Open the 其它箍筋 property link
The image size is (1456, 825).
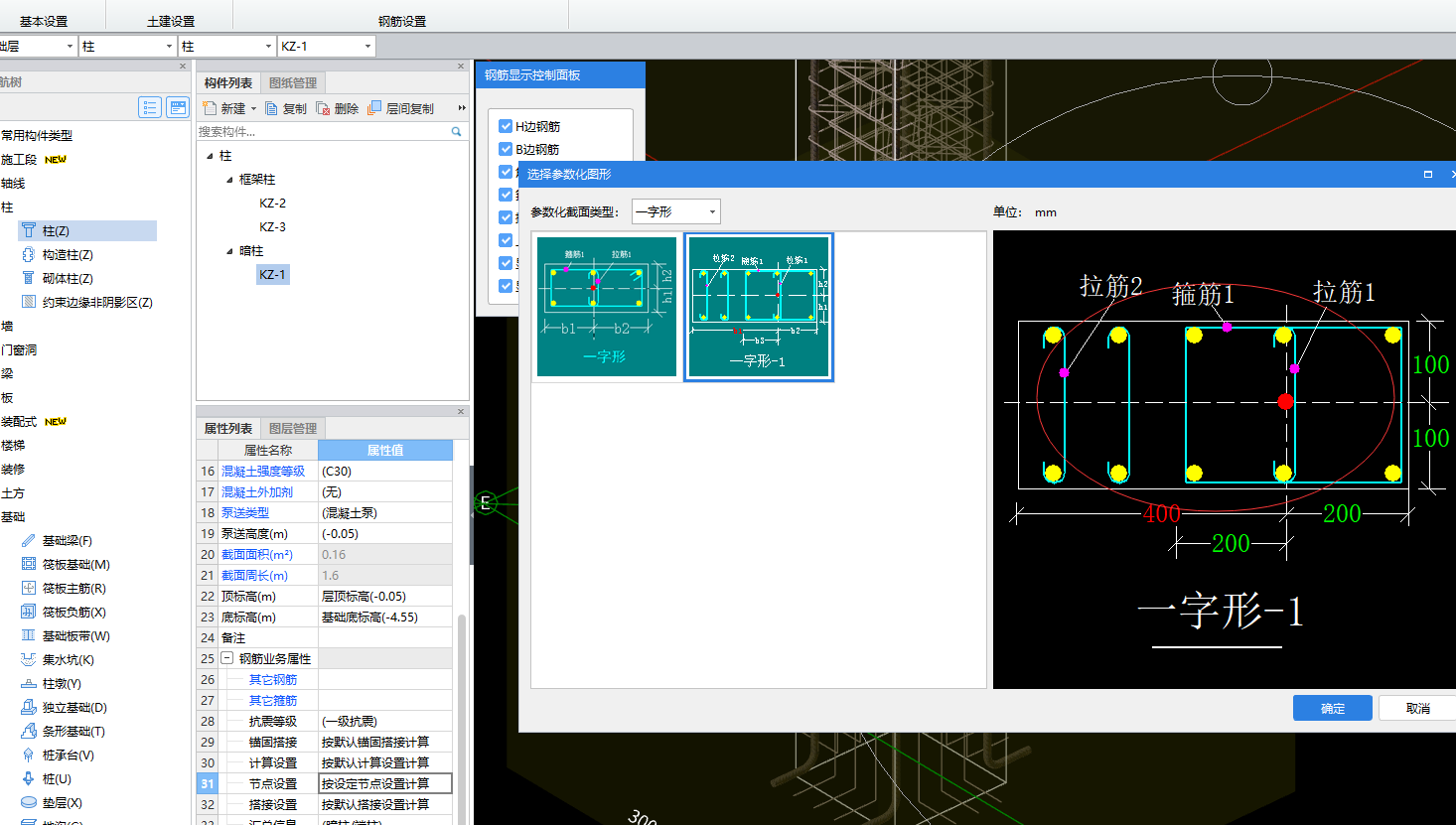pos(273,700)
